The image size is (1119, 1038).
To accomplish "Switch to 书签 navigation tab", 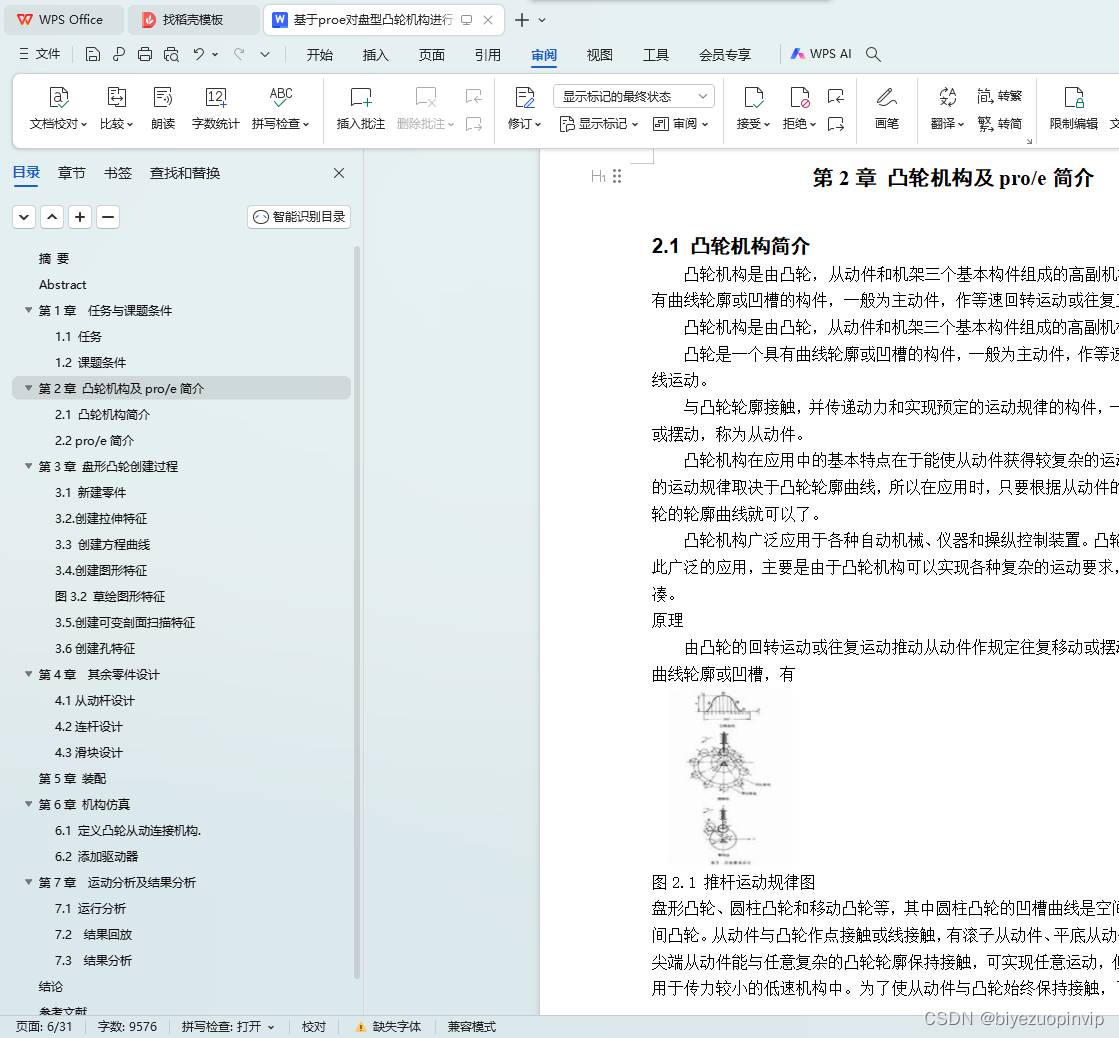I will (118, 173).
